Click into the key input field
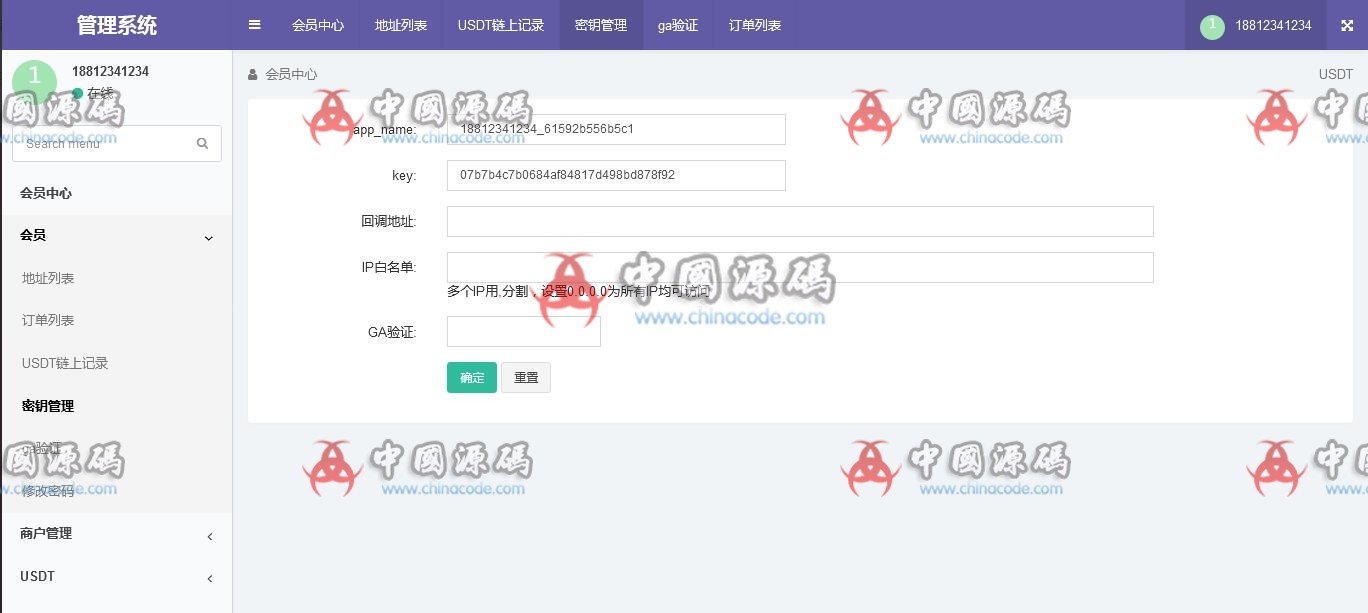The image size is (1368, 613). [616, 175]
